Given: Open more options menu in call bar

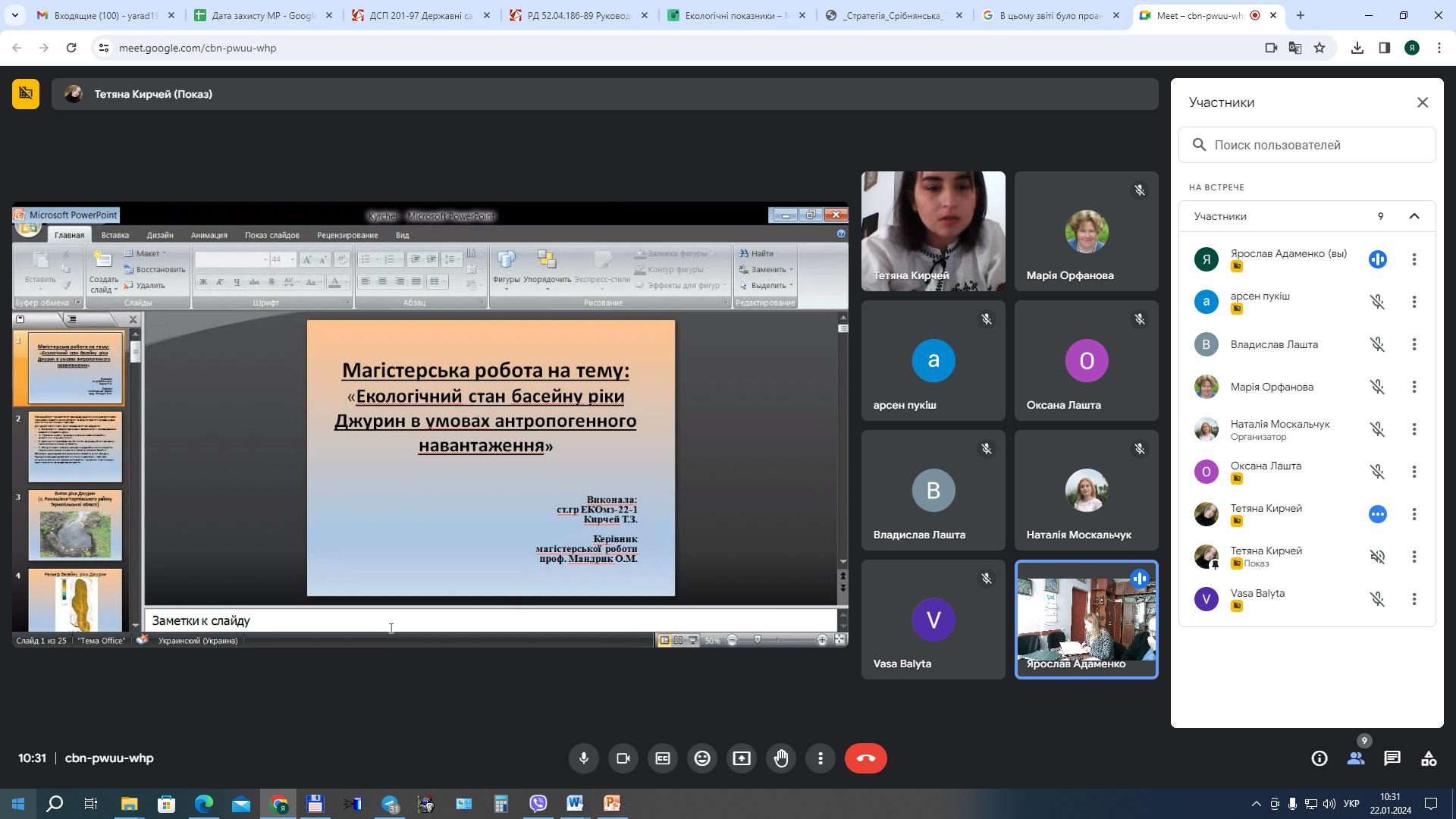Looking at the screenshot, I should coord(821,758).
